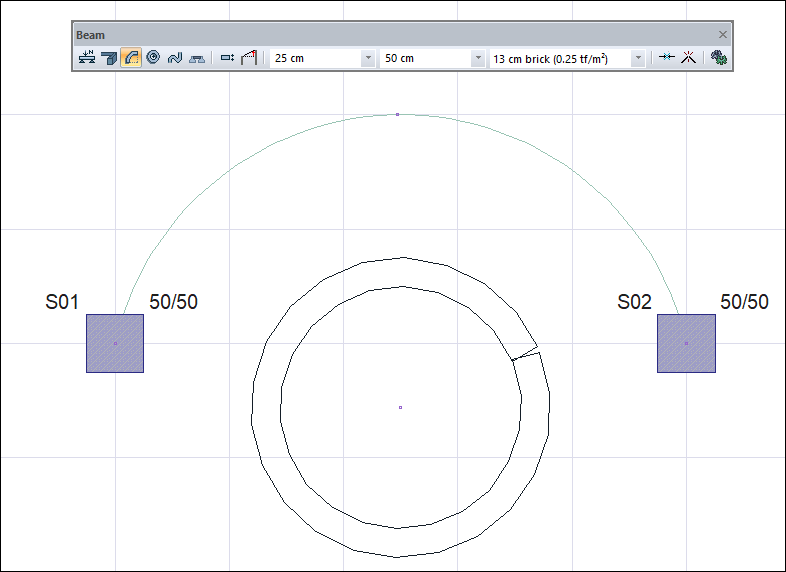Click the continuous beam tool icon
Image resolution: width=786 pixels, height=572 pixels.
click(x=109, y=58)
